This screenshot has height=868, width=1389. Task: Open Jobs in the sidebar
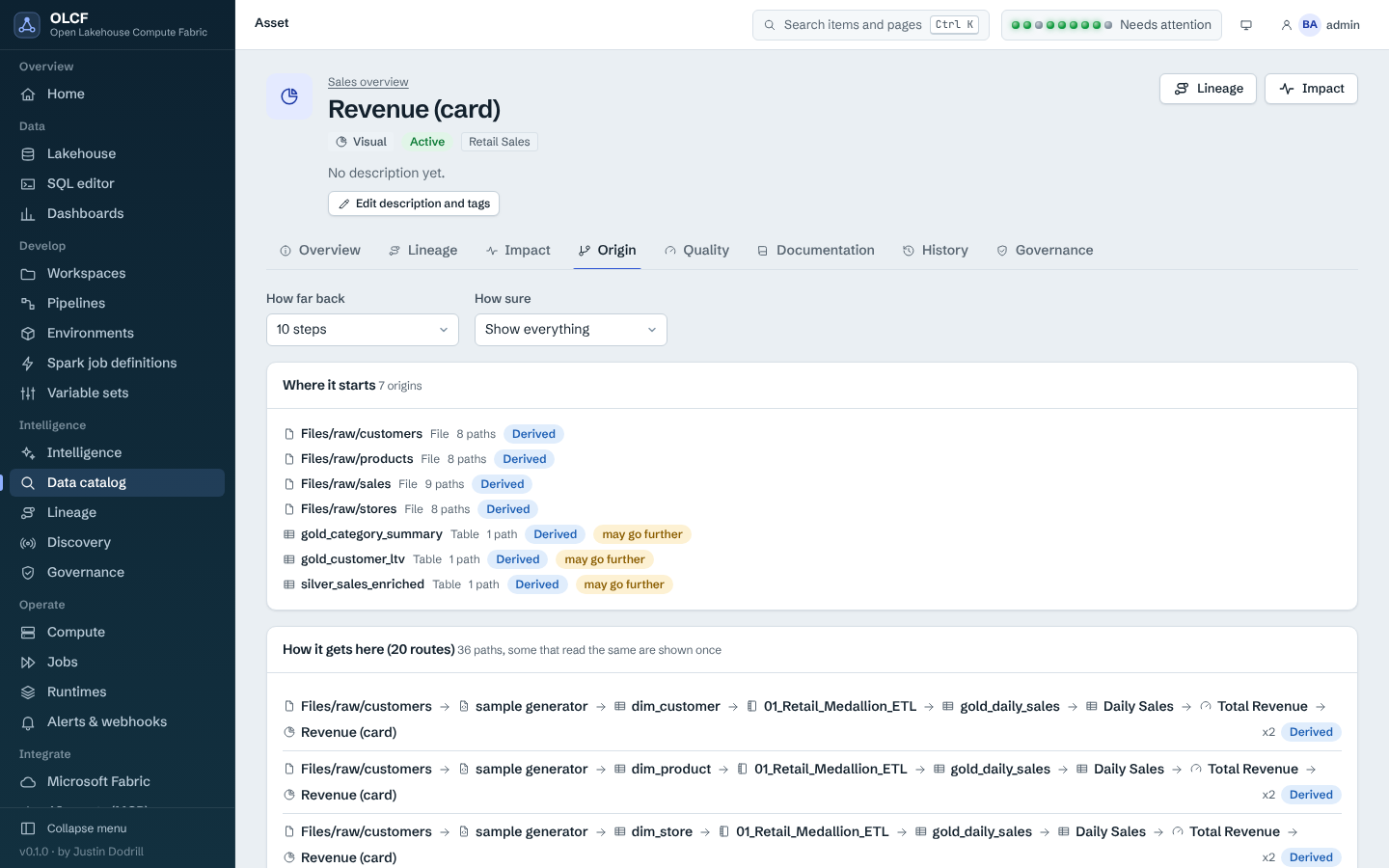(x=117, y=662)
